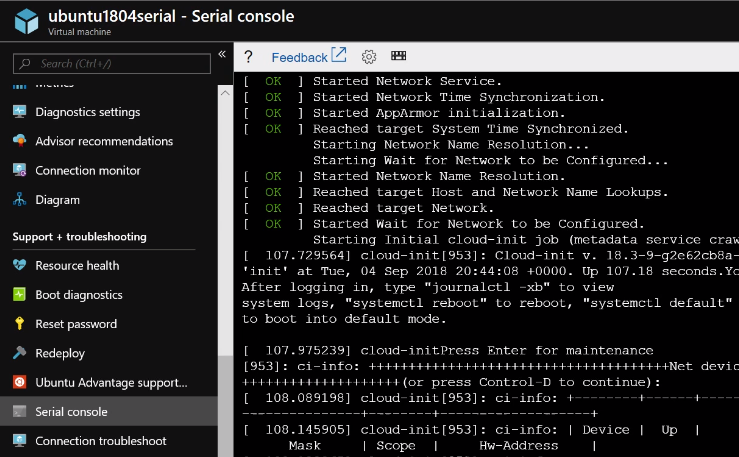Screen dimensions: 739x457
Task: Open Ubuntu Advantage support
Action: (111, 383)
